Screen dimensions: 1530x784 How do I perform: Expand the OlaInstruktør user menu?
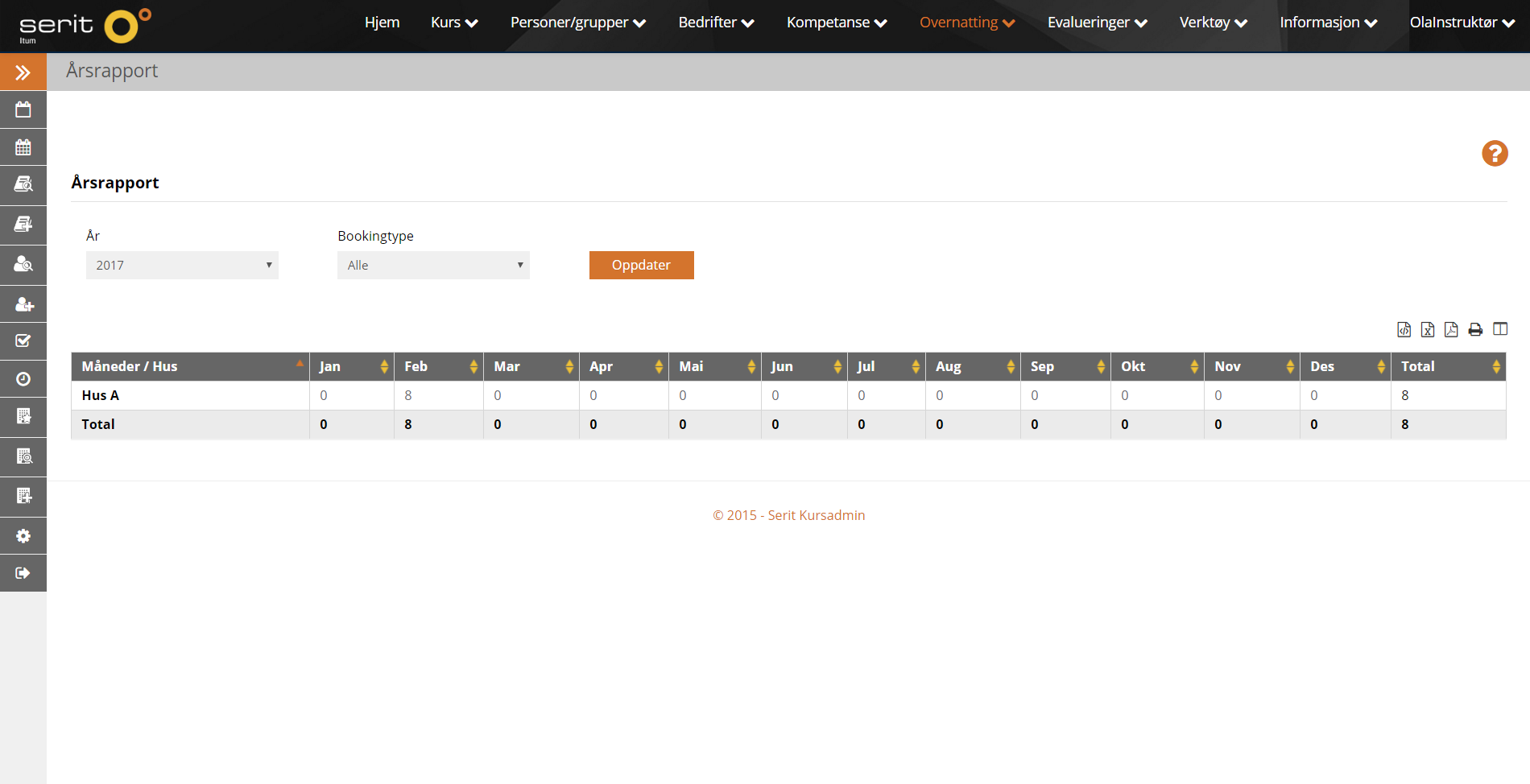tap(1462, 23)
